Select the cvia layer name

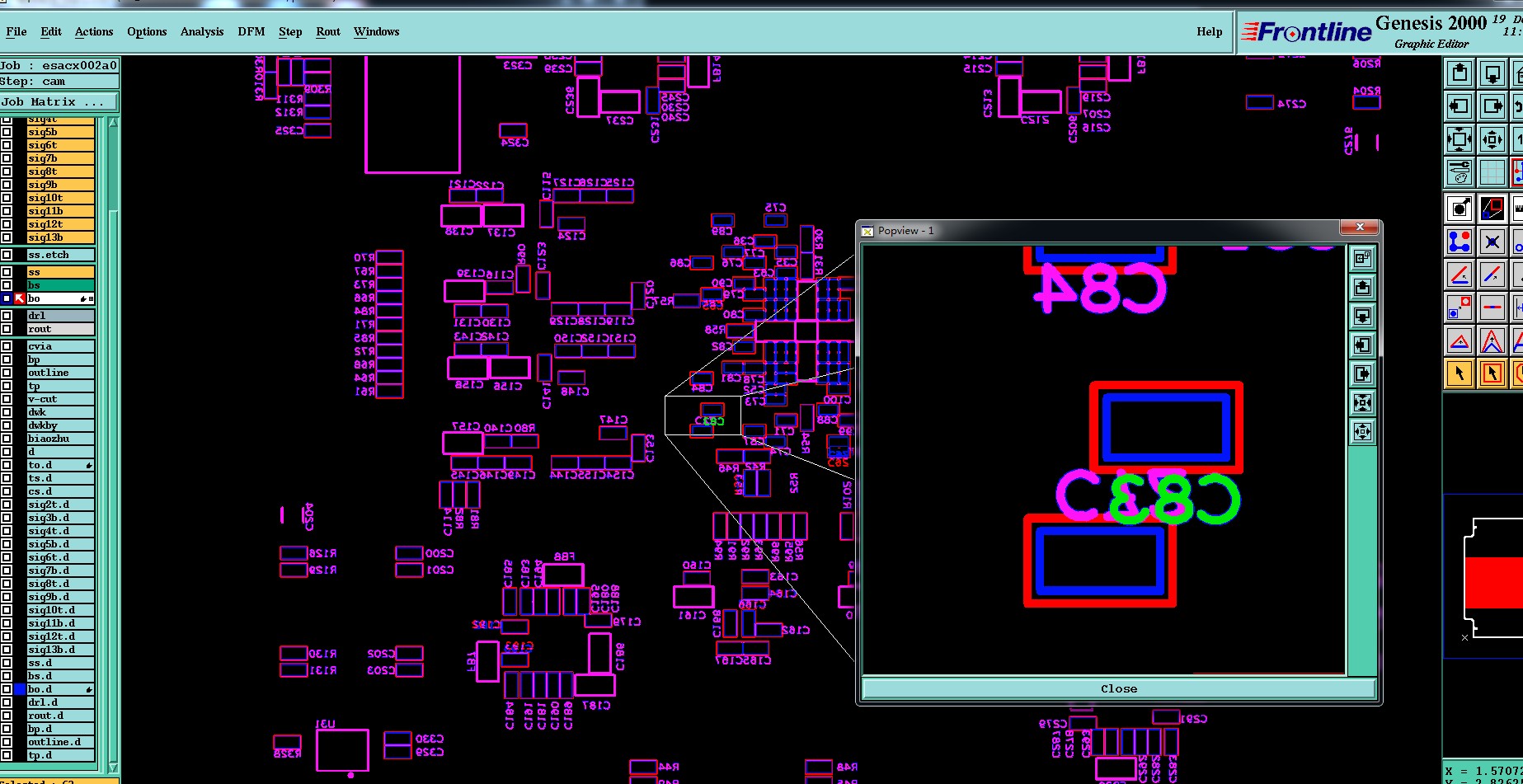pos(60,346)
